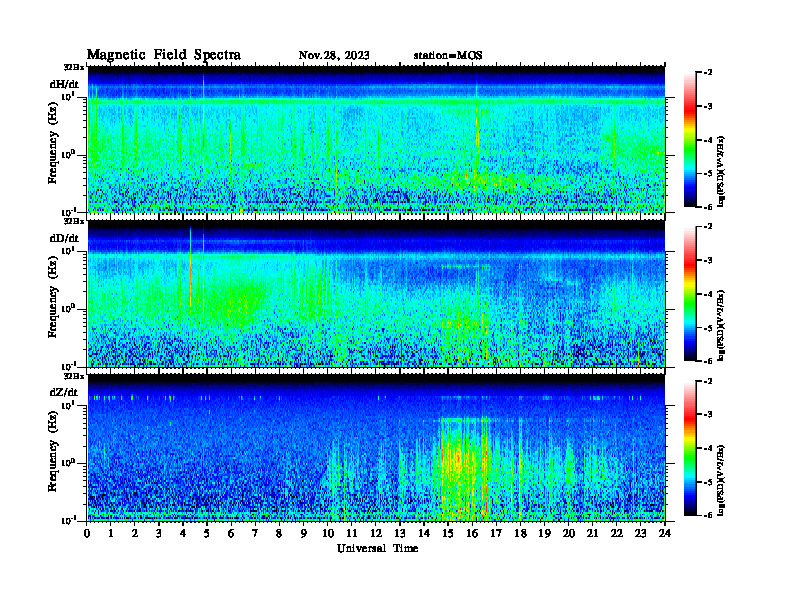Click hour 18 on the Universal Time axis
This screenshot has width=792, height=612.
[x=520, y=534]
